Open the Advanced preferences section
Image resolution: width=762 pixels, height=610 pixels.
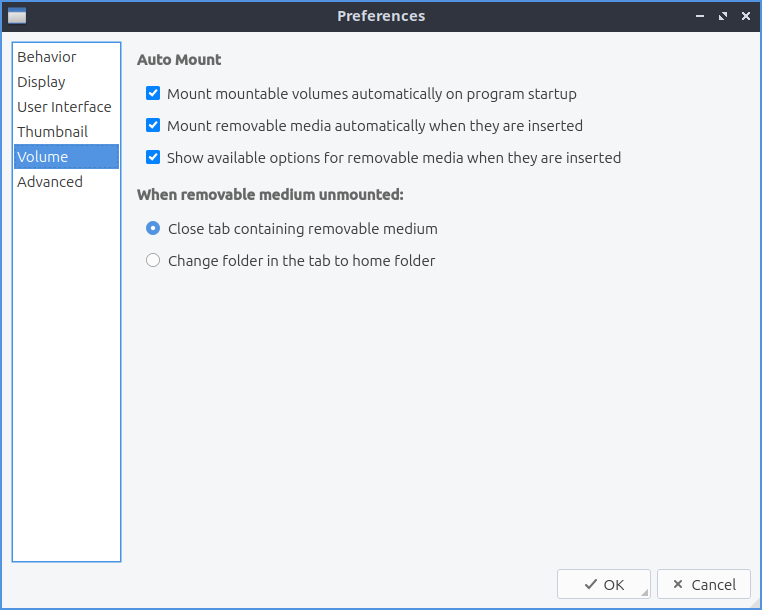coord(50,182)
